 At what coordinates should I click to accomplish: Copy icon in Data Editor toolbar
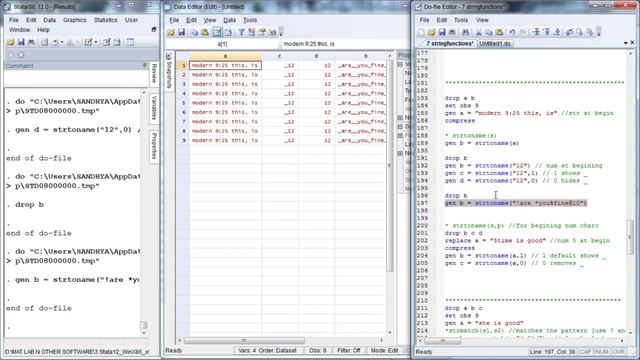(195, 32)
